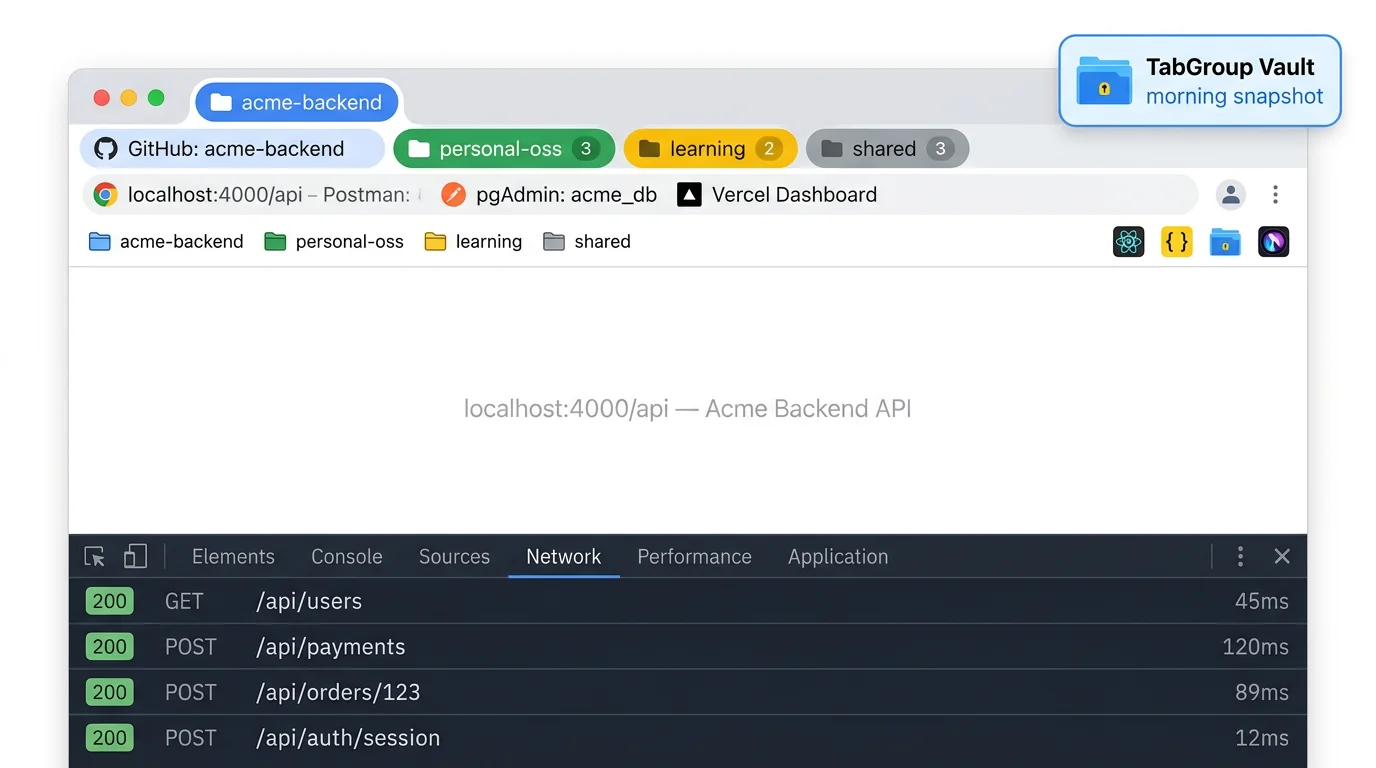Image resolution: width=1376 pixels, height=768 pixels.
Task: Click the Vercel triangle favicon
Action: pyautogui.click(x=689, y=194)
